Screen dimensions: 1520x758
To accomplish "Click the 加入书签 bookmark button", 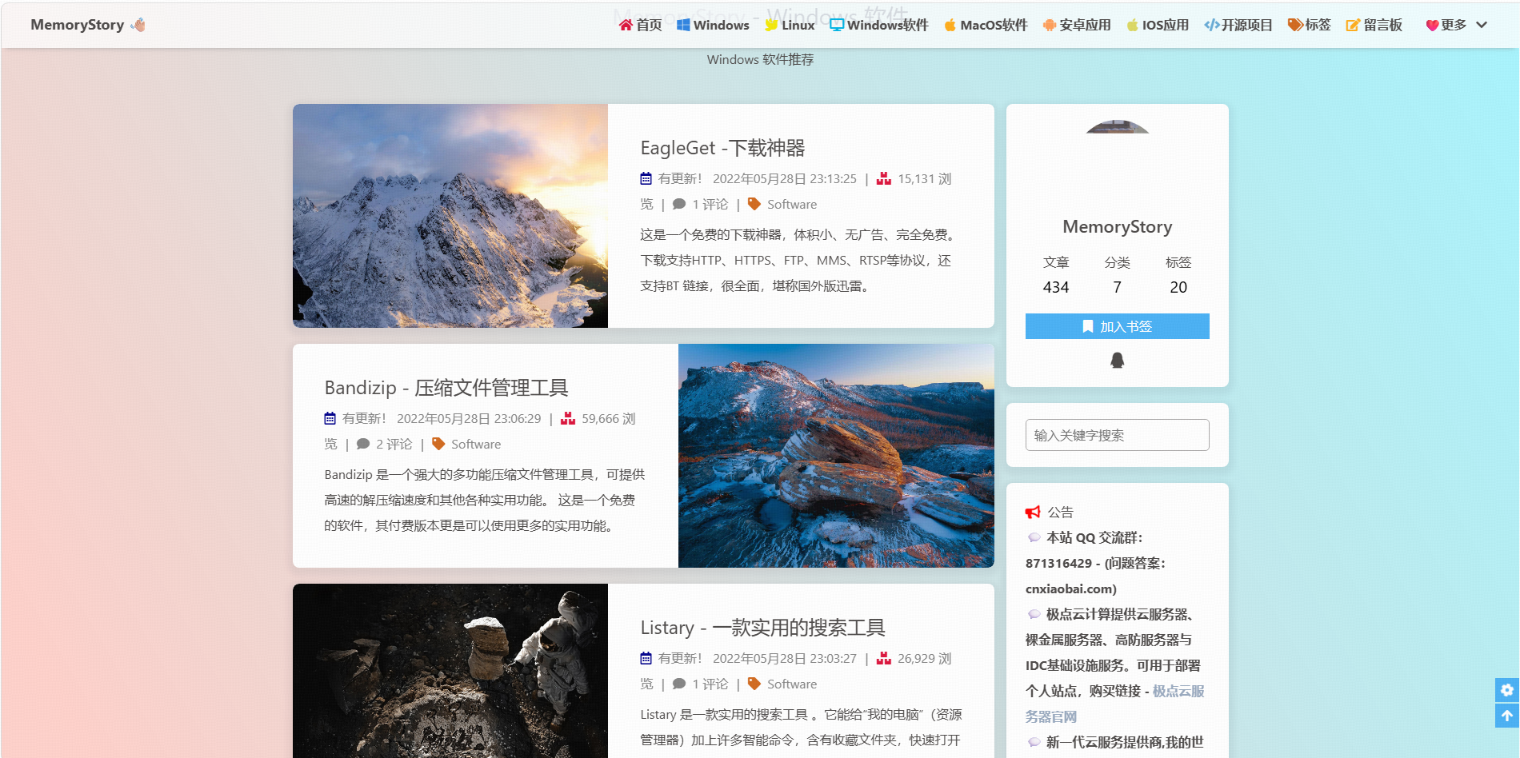I will click(x=1117, y=326).
